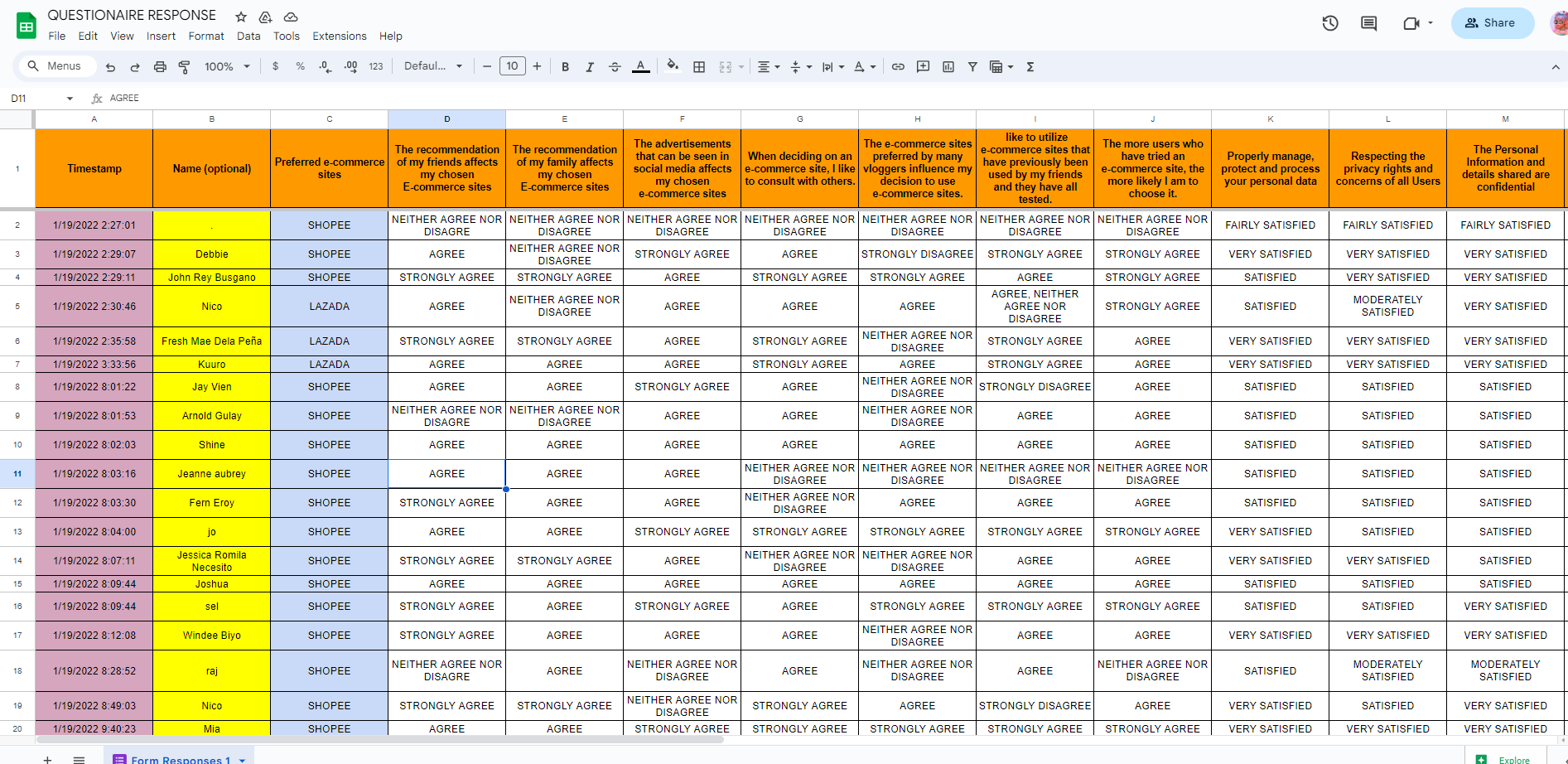Screen dimensions: 1568x764
Task: Create a filter with funnel icon
Action: pos(972,66)
